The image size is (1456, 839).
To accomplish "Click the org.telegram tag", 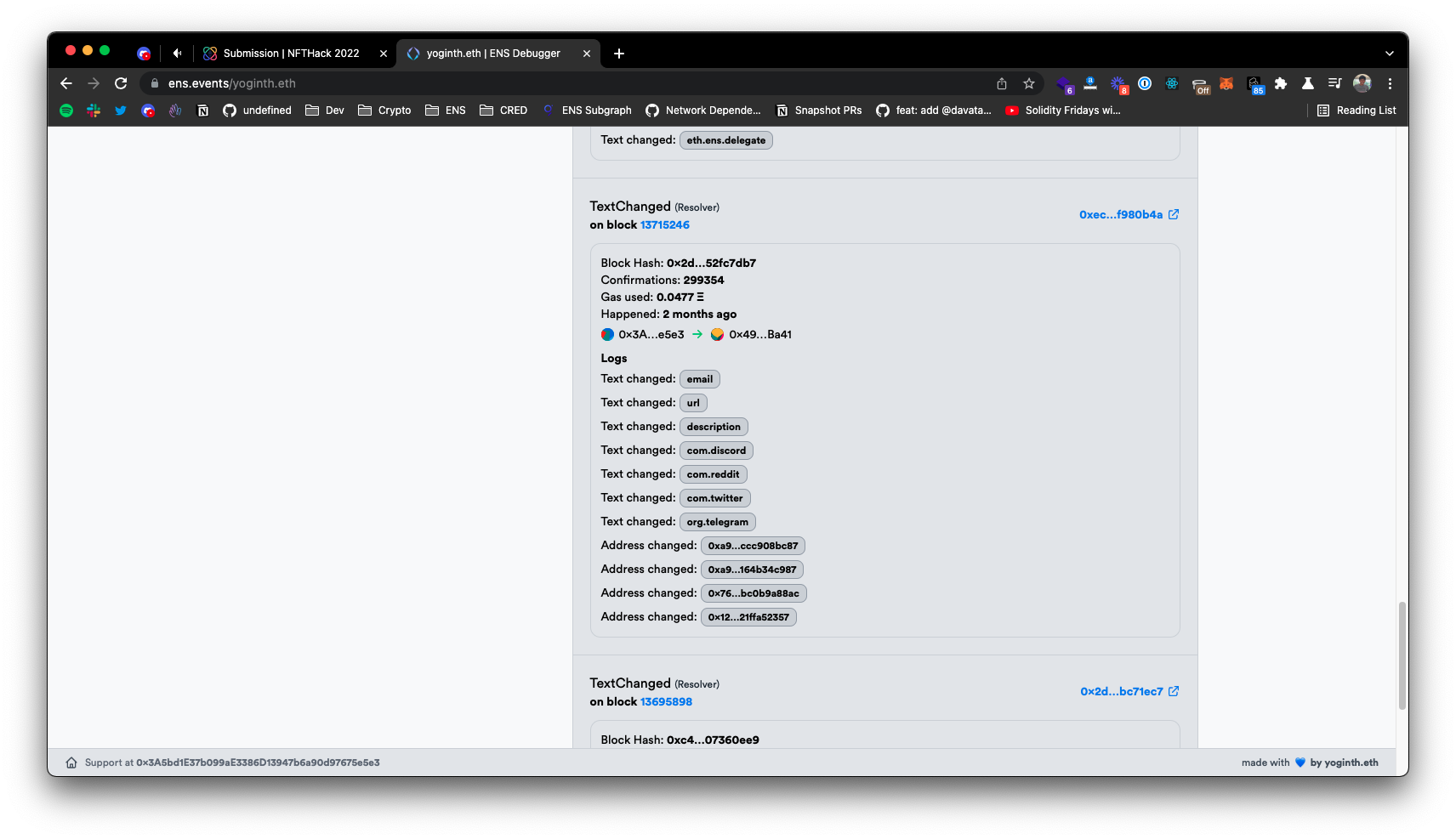I will click(x=718, y=522).
